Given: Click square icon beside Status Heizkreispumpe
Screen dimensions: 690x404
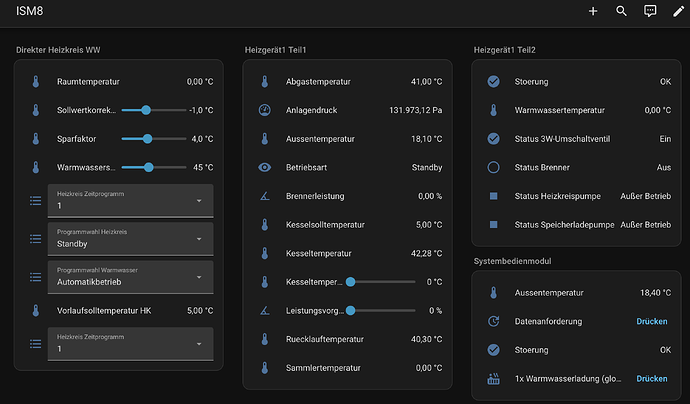Looking at the screenshot, I should [x=493, y=196].
